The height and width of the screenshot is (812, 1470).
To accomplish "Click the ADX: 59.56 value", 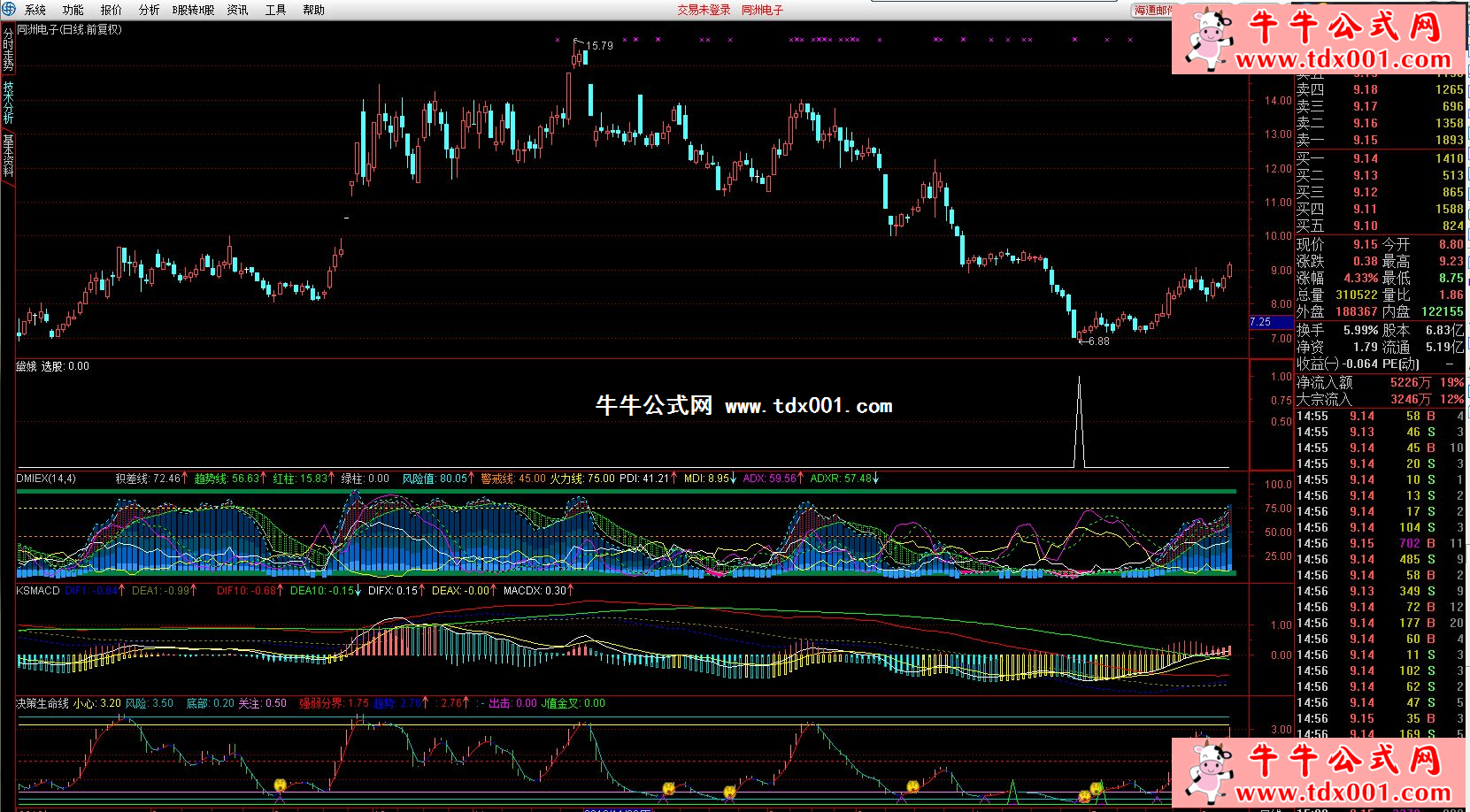I will click(769, 479).
